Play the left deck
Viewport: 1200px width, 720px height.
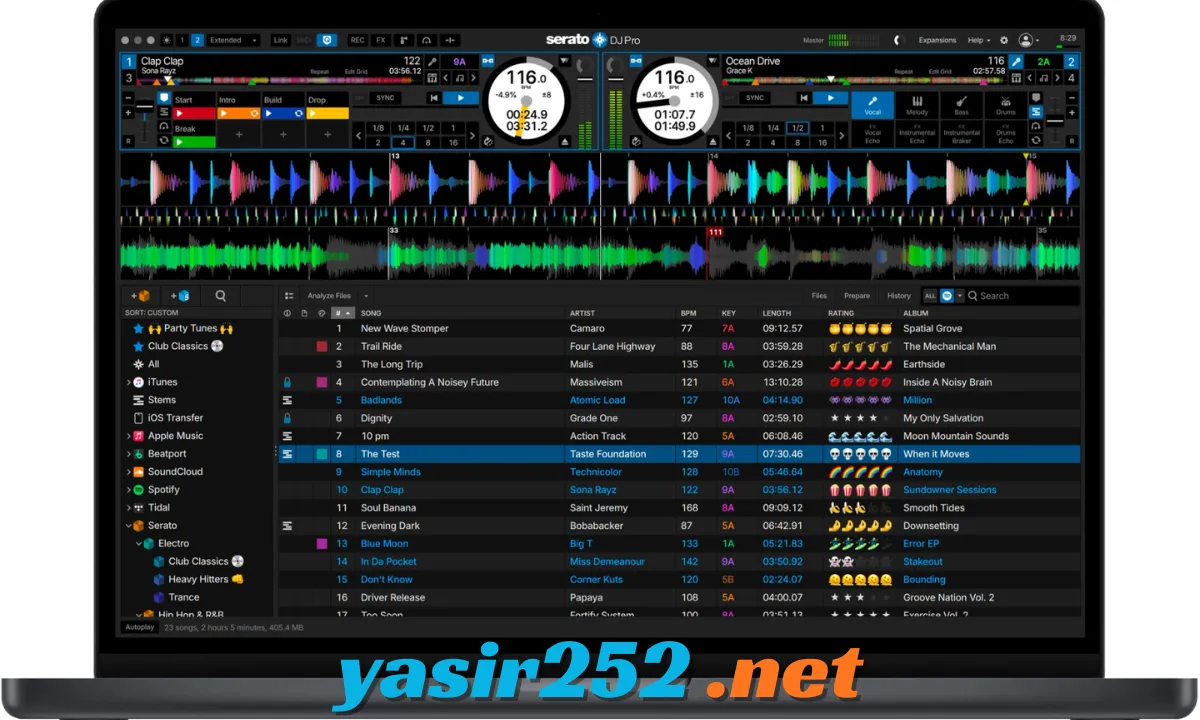[461, 98]
